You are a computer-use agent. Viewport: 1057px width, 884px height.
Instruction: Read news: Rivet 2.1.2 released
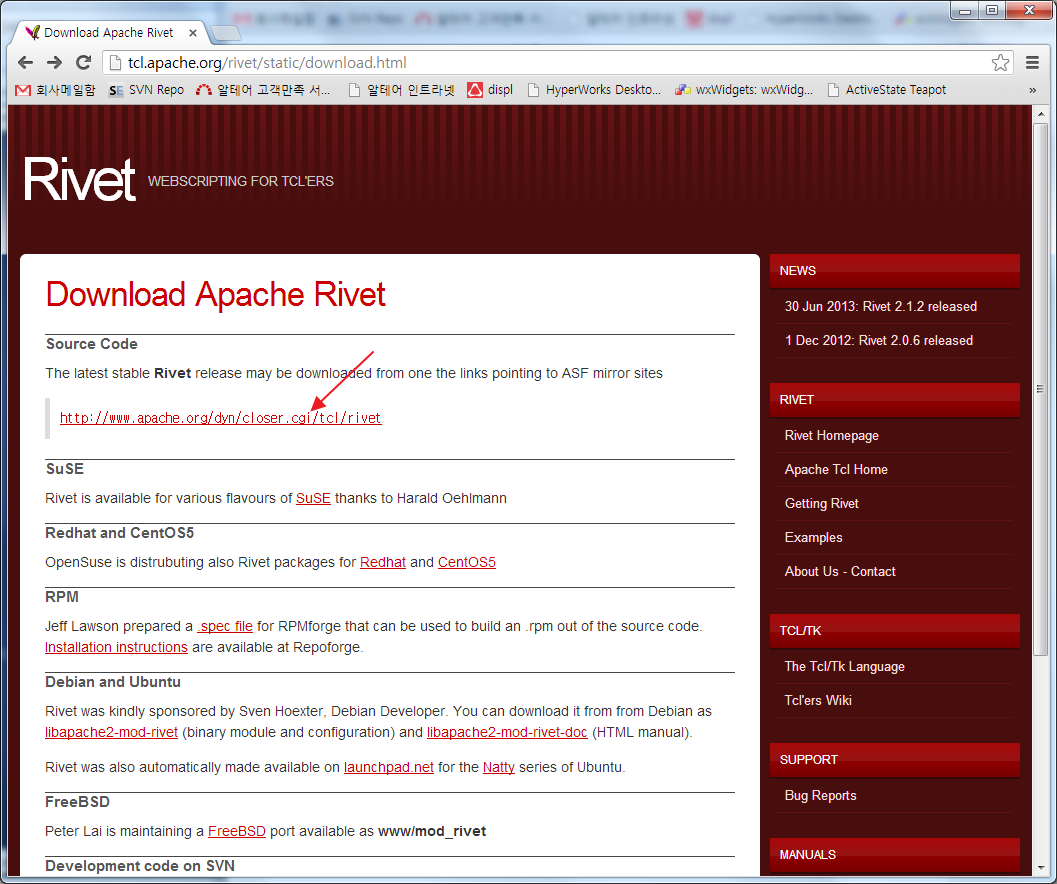pyautogui.click(x=880, y=307)
